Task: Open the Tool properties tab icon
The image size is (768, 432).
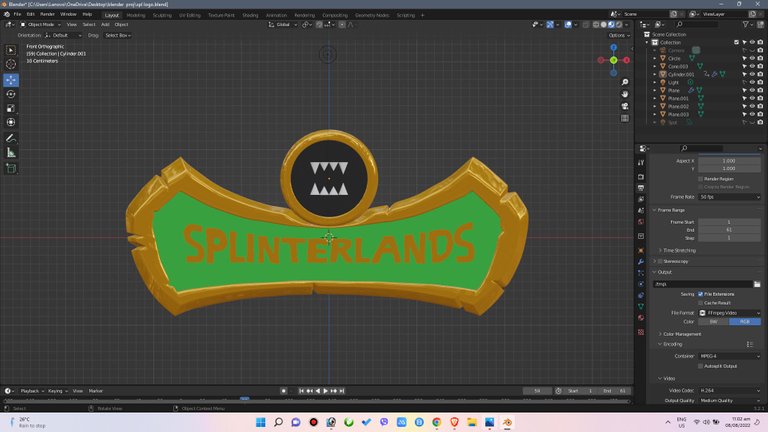Action: click(x=641, y=163)
